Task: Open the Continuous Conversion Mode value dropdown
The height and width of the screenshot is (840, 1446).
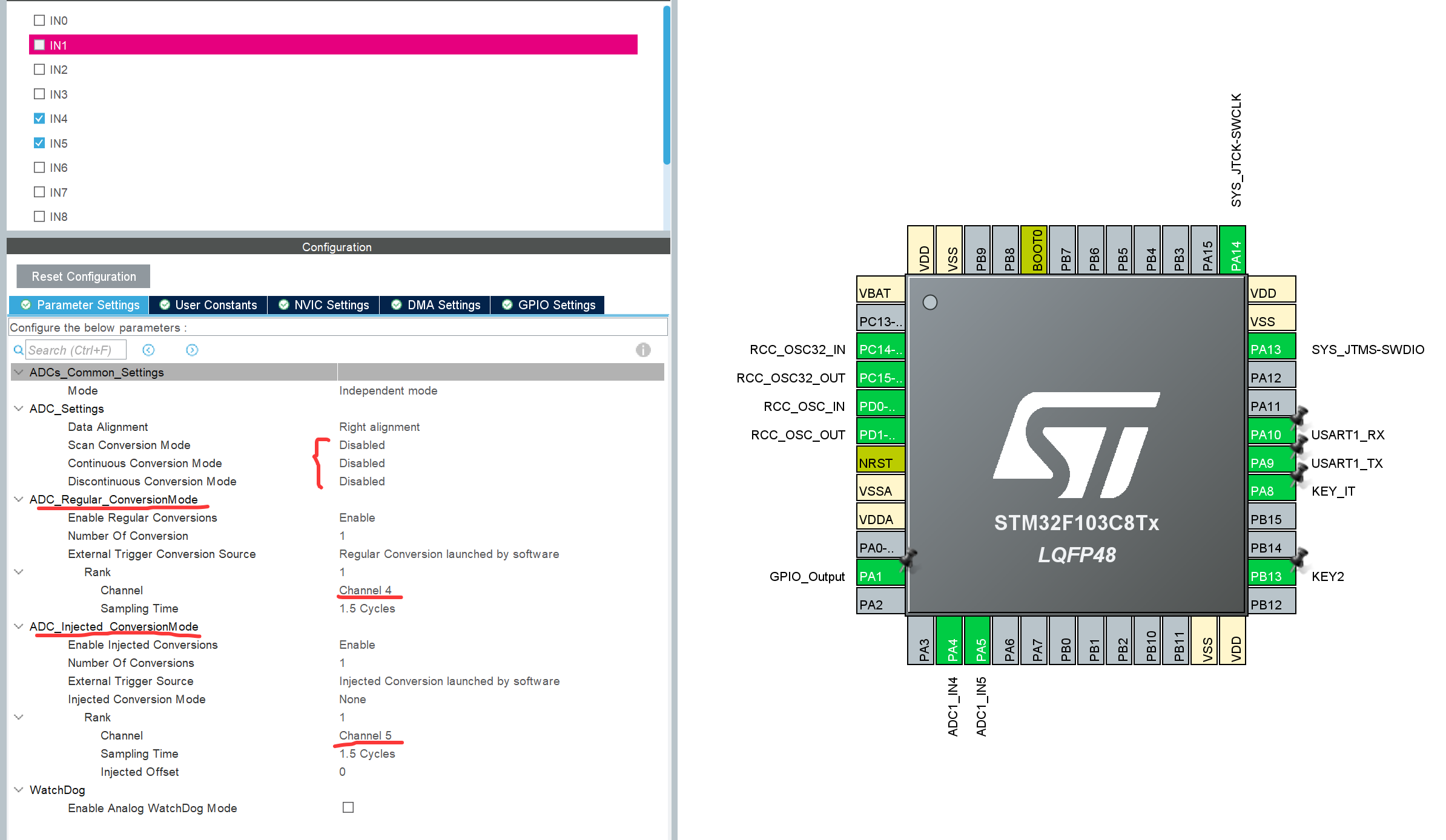Action: pyautogui.click(x=362, y=463)
